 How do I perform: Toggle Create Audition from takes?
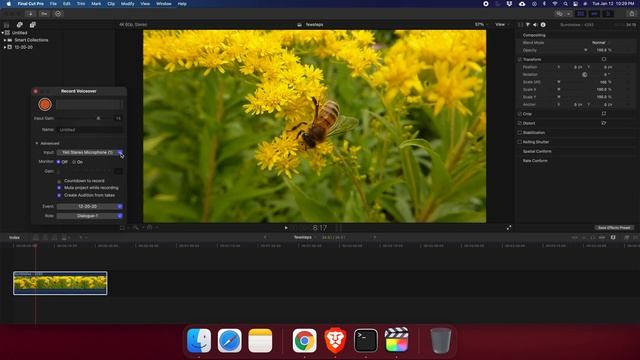pyautogui.click(x=59, y=195)
